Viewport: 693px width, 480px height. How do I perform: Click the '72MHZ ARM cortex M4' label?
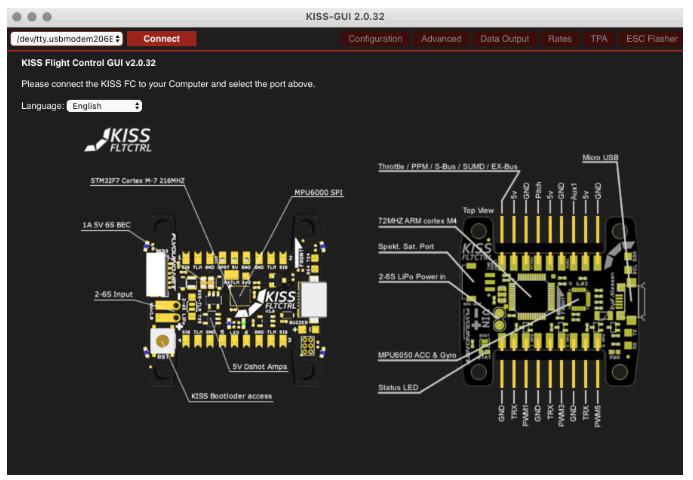click(417, 221)
